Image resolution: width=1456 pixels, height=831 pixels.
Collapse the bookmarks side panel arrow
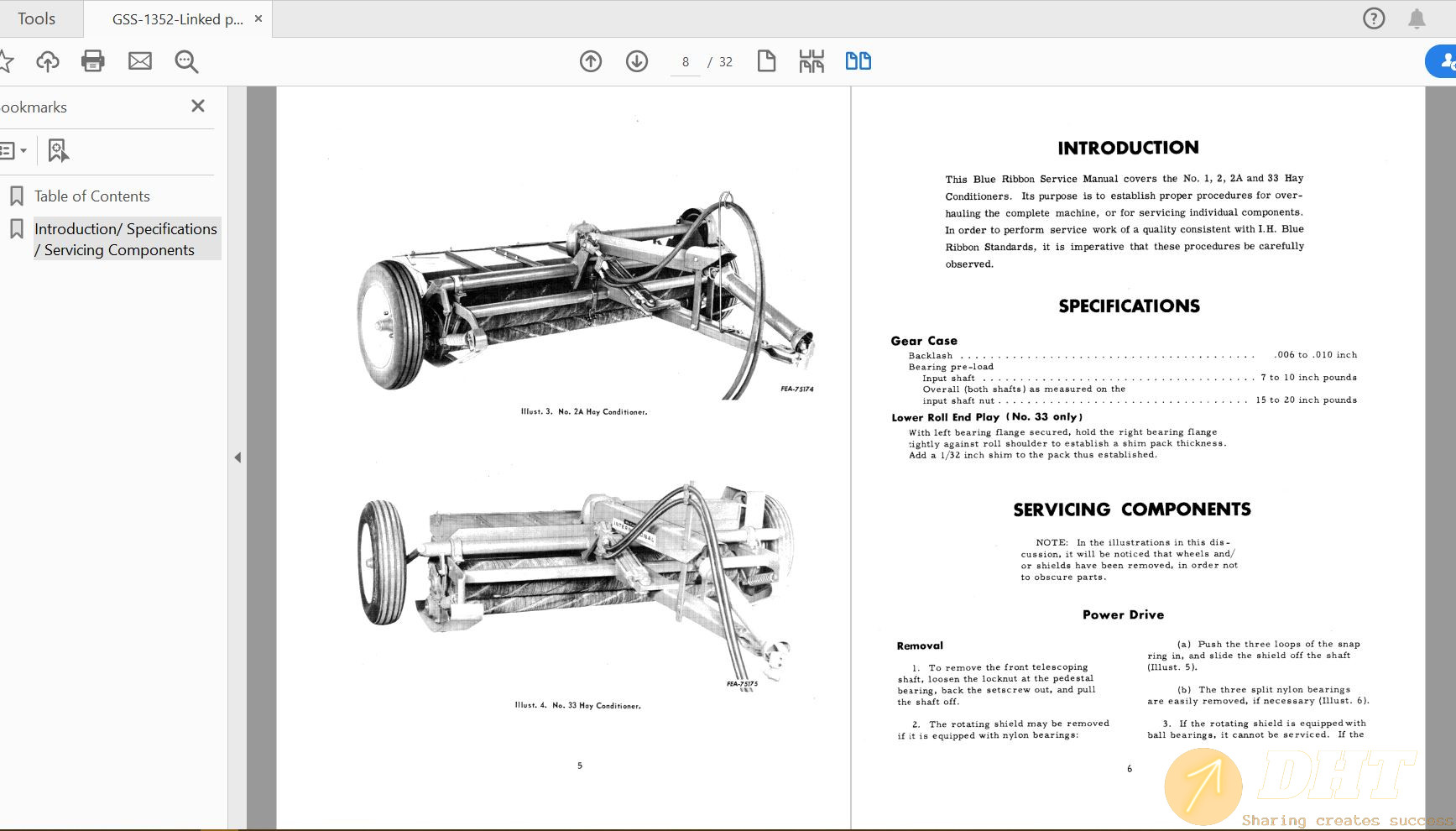pyautogui.click(x=237, y=457)
